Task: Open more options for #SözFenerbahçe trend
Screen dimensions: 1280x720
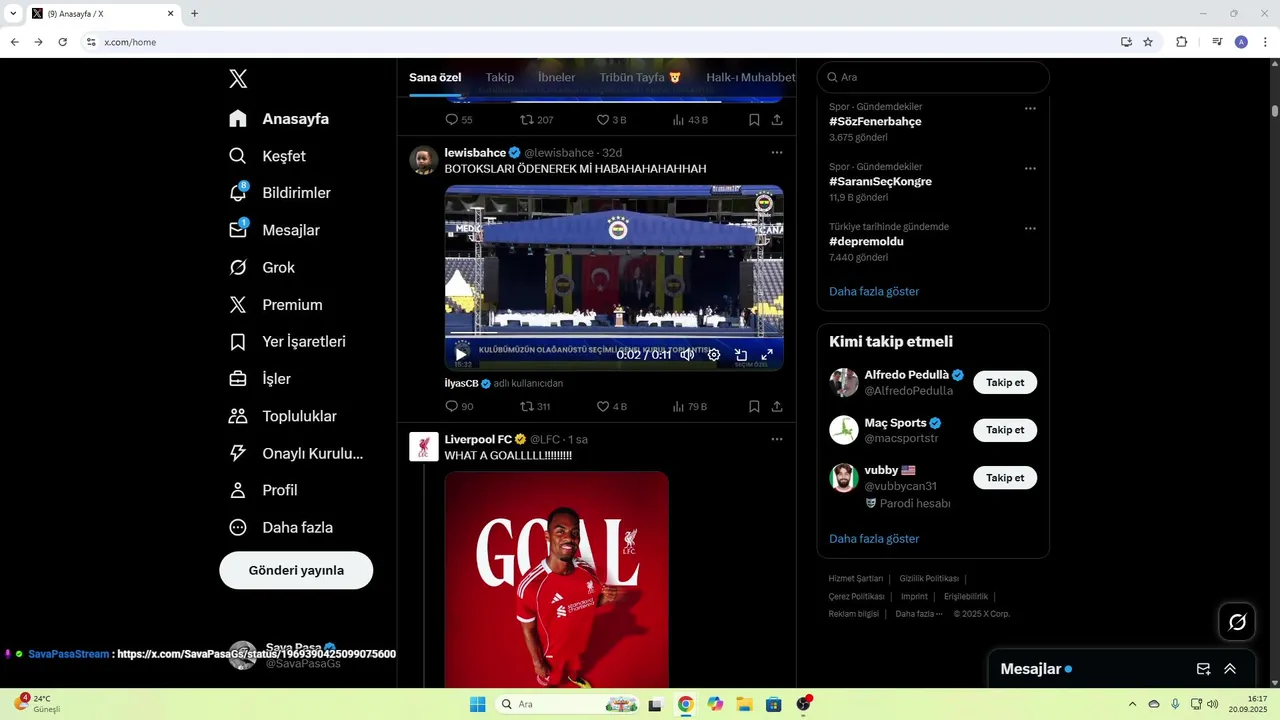Action: (1030, 108)
